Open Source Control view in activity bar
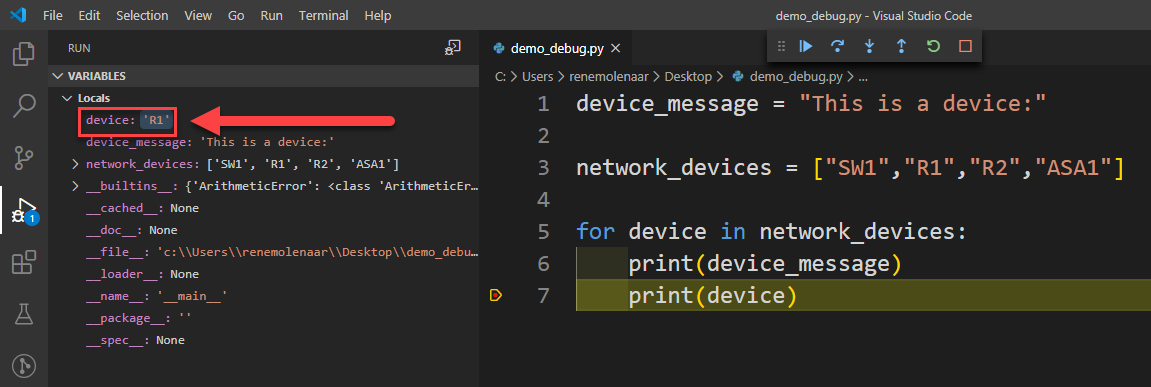This screenshot has height=387, width=1151. (24, 158)
